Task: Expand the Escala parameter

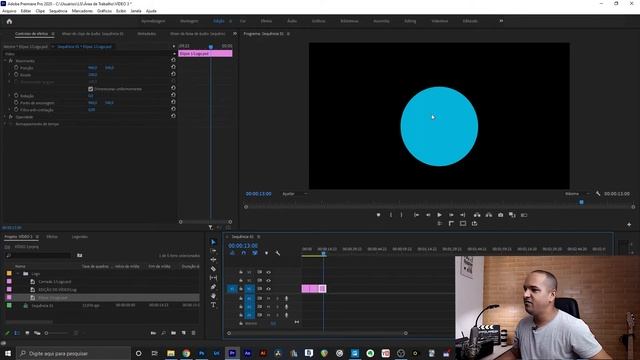Action: [9, 75]
